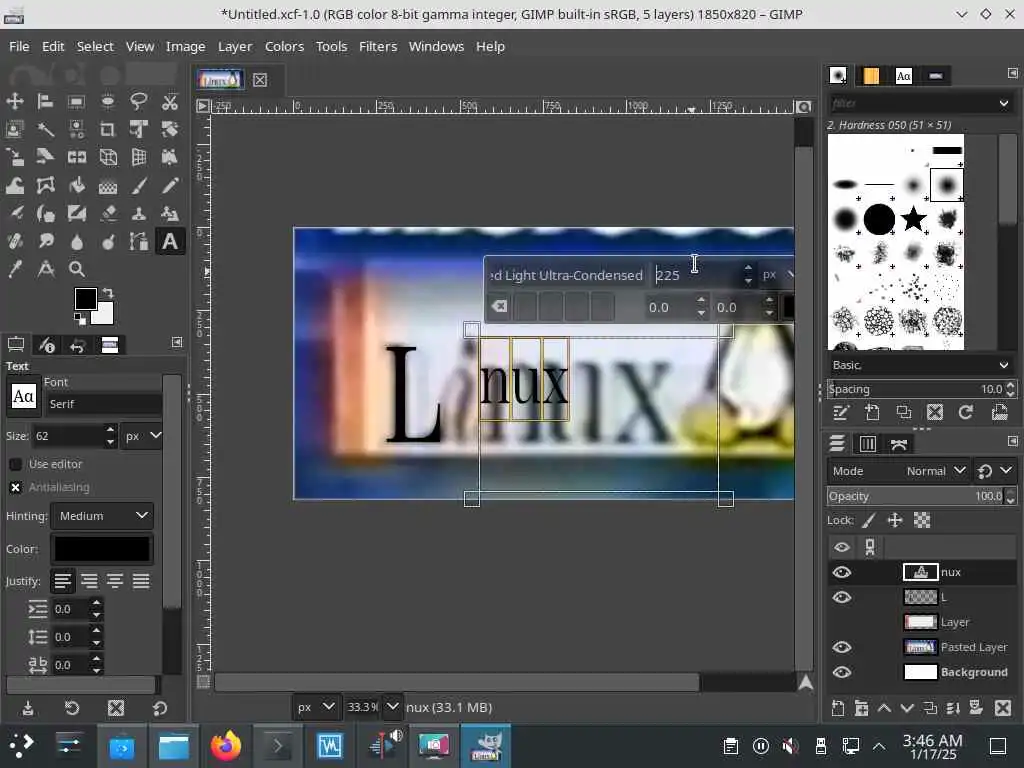Select the Measure compass tool
Screen dimensions: 1024x768
[45, 269]
